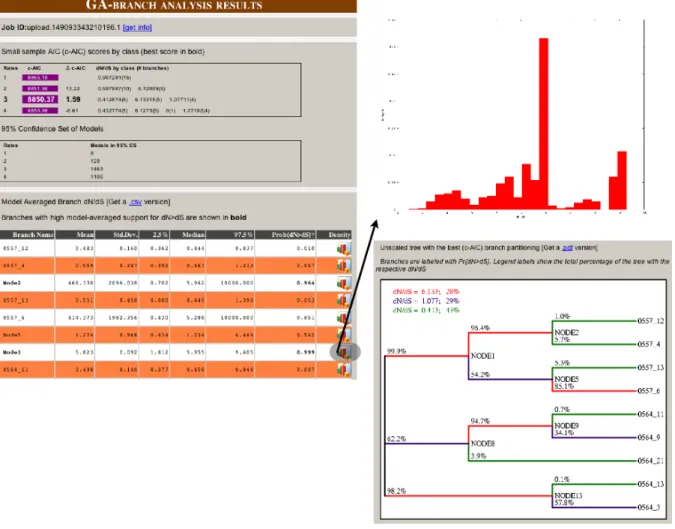Select leaf 0564_21 in the tree diagram

click(651, 461)
